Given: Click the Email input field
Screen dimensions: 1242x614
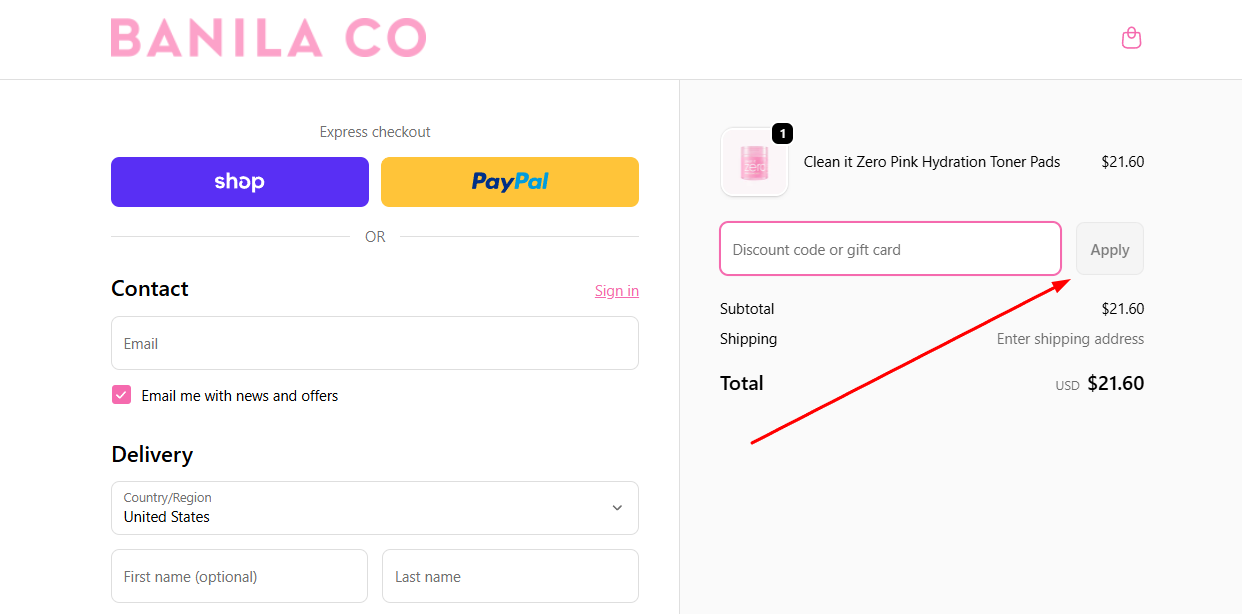Looking at the screenshot, I should pyautogui.click(x=375, y=343).
